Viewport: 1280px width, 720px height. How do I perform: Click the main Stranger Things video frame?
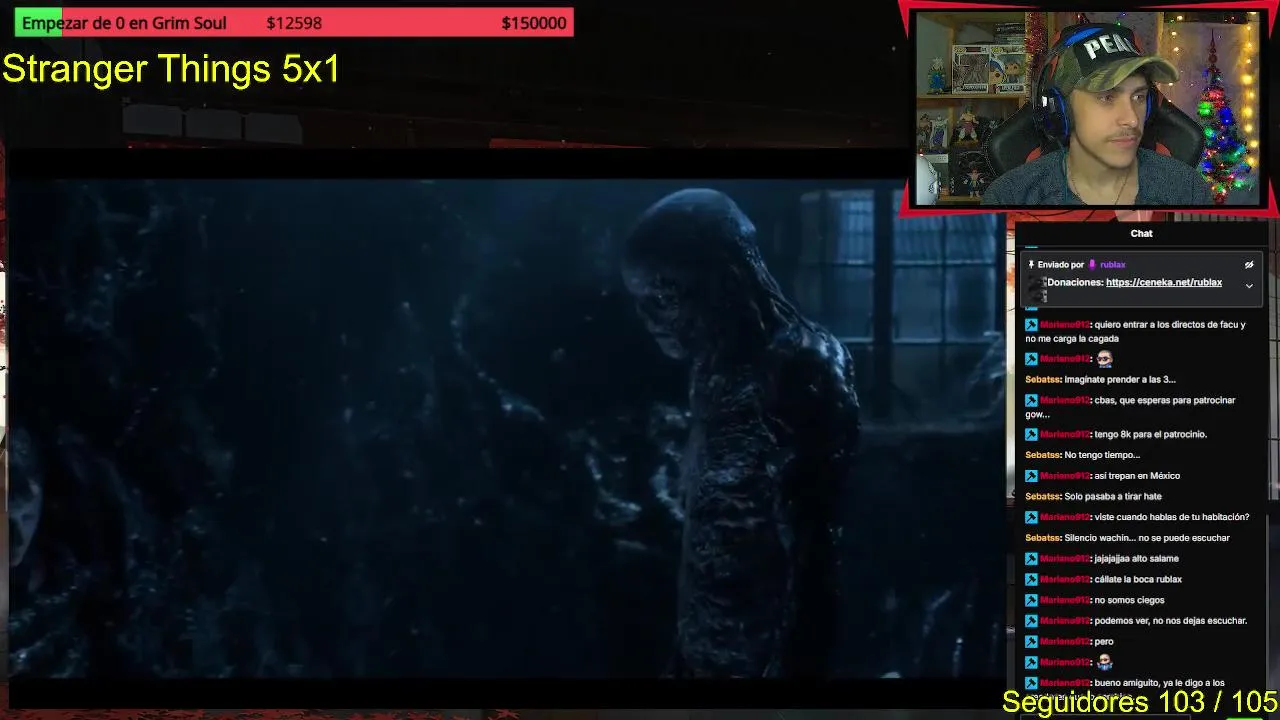506,430
